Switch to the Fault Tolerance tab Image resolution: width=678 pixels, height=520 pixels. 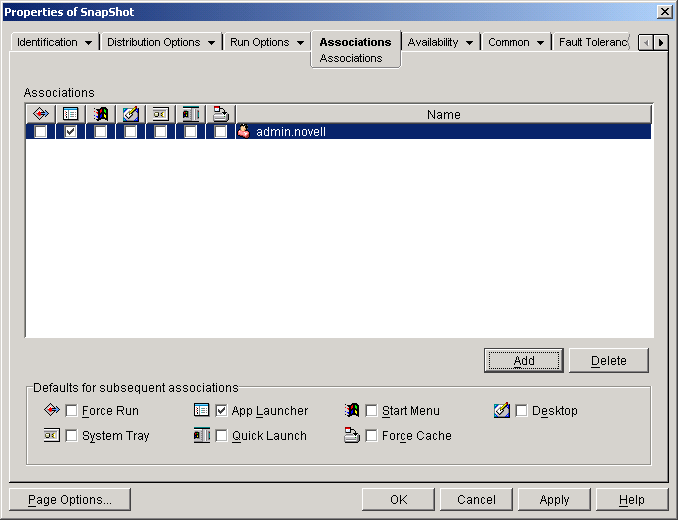593,42
